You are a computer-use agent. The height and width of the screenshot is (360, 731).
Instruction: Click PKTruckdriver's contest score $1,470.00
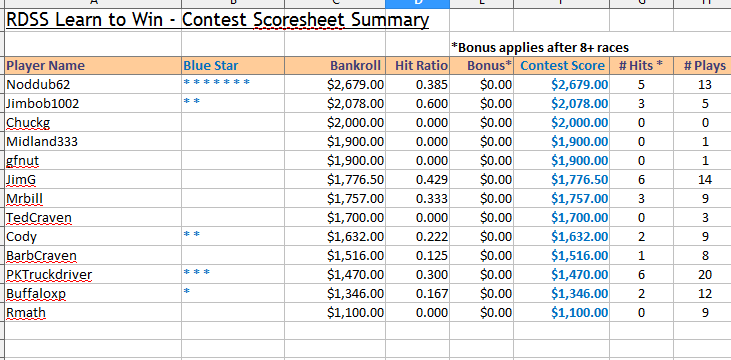tap(562, 275)
